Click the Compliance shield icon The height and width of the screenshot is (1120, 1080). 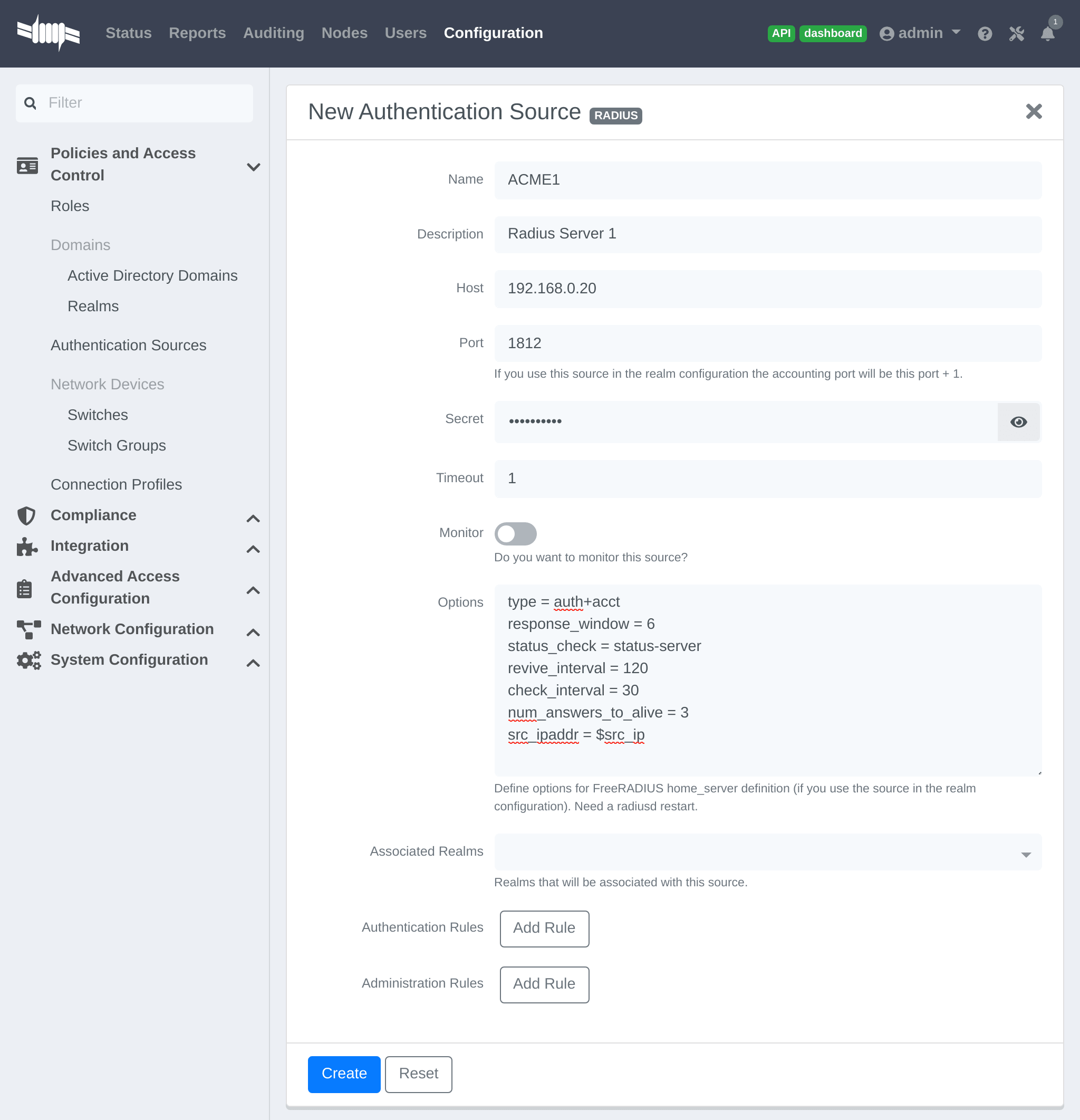coord(26,515)
